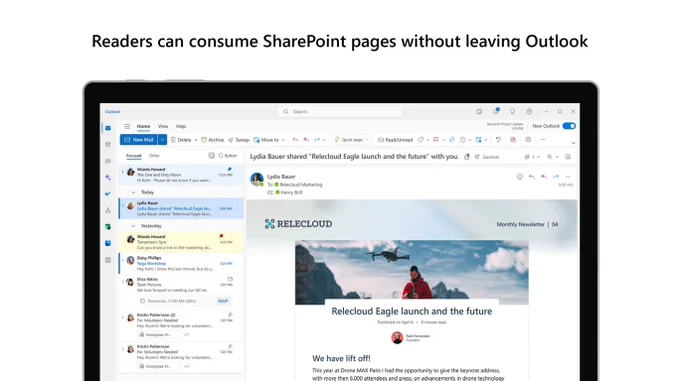The image size is (680, 381).
Task: Open the More apps grid icon
Action: point(108,260)
